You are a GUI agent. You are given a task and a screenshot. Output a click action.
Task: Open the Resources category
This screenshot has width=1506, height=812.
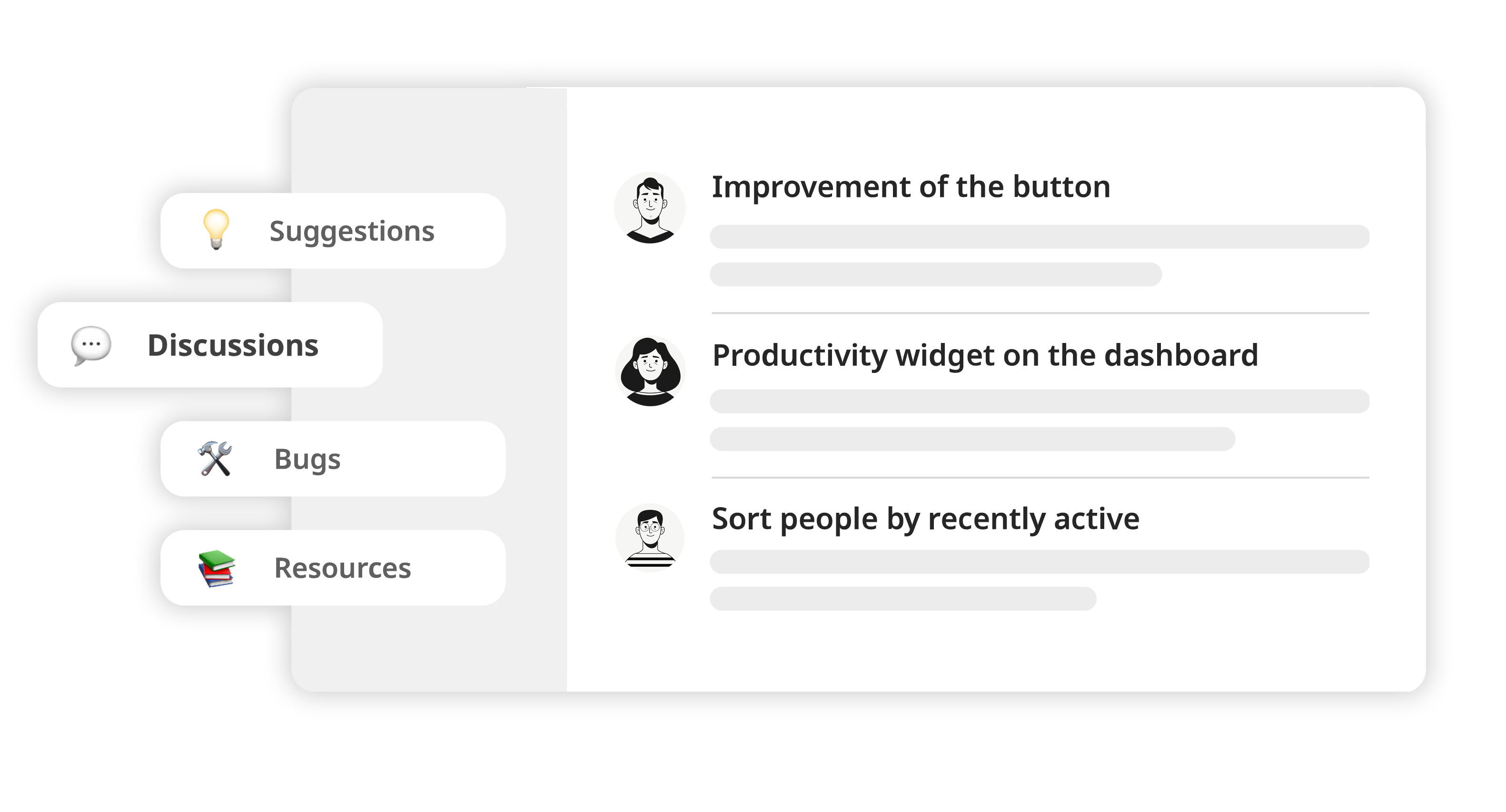coord(343,568)
